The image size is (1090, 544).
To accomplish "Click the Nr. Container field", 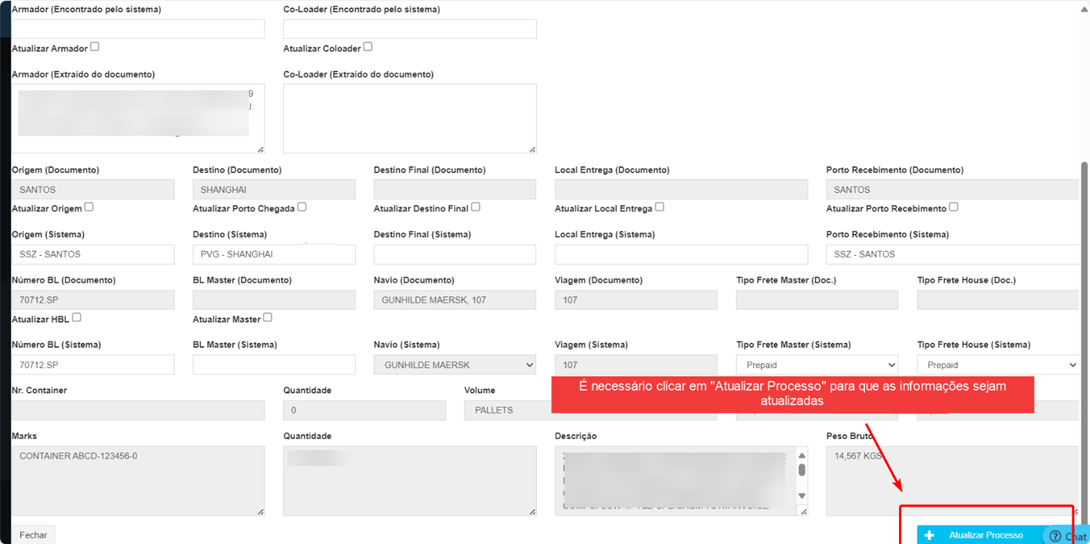I will coord(138,411).
